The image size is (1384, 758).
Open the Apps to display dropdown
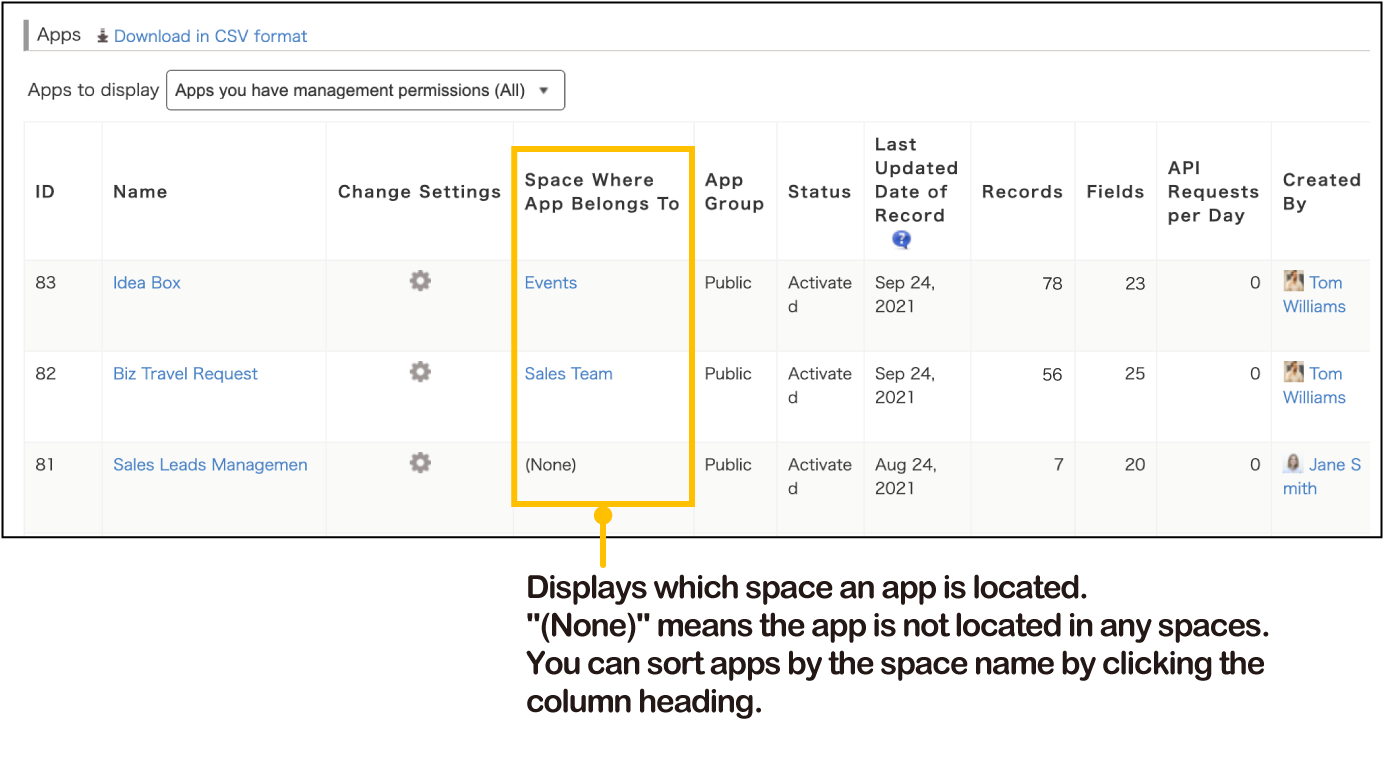365,90
